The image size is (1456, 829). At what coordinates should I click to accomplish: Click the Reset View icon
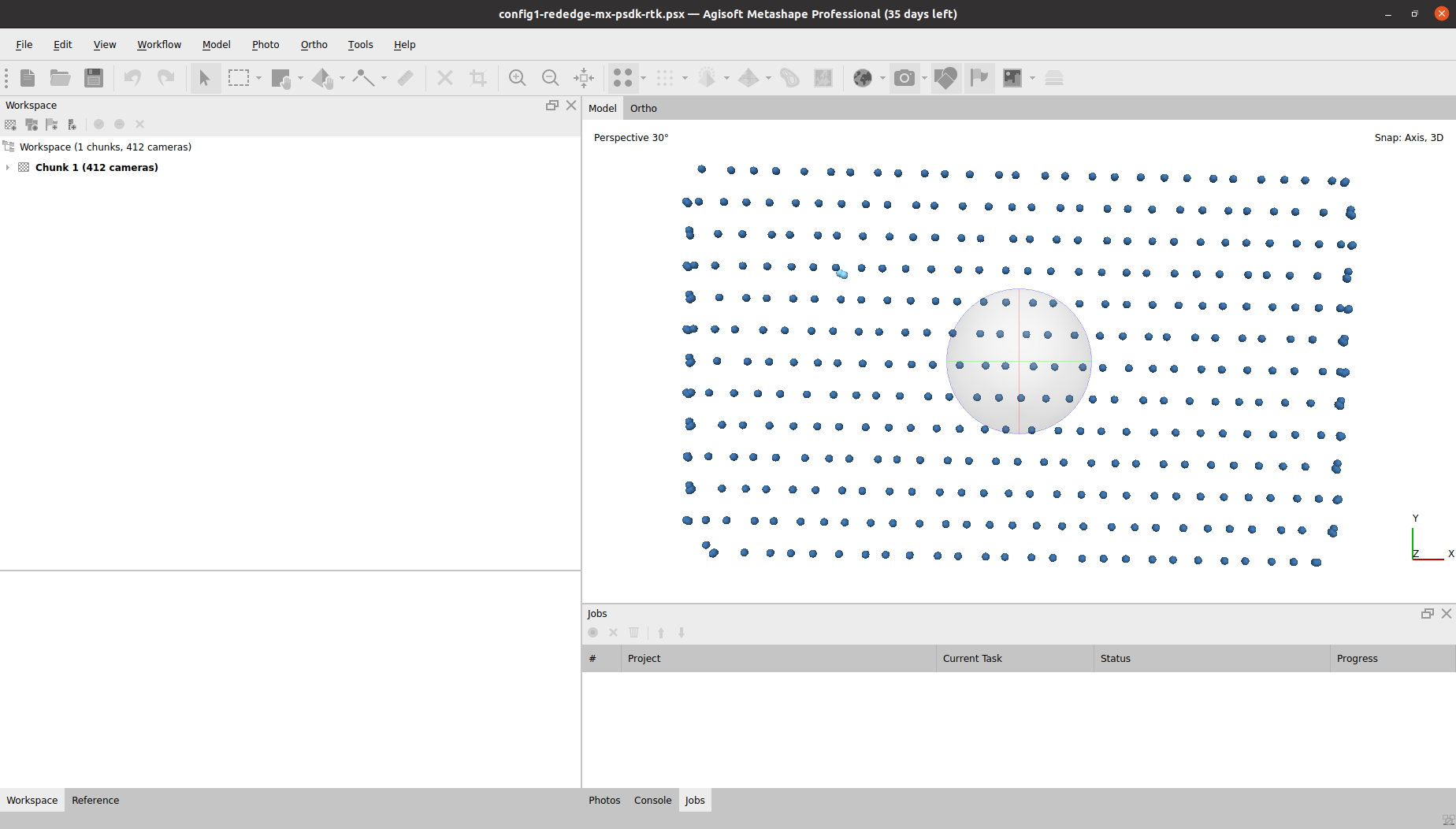pos(584,77)
